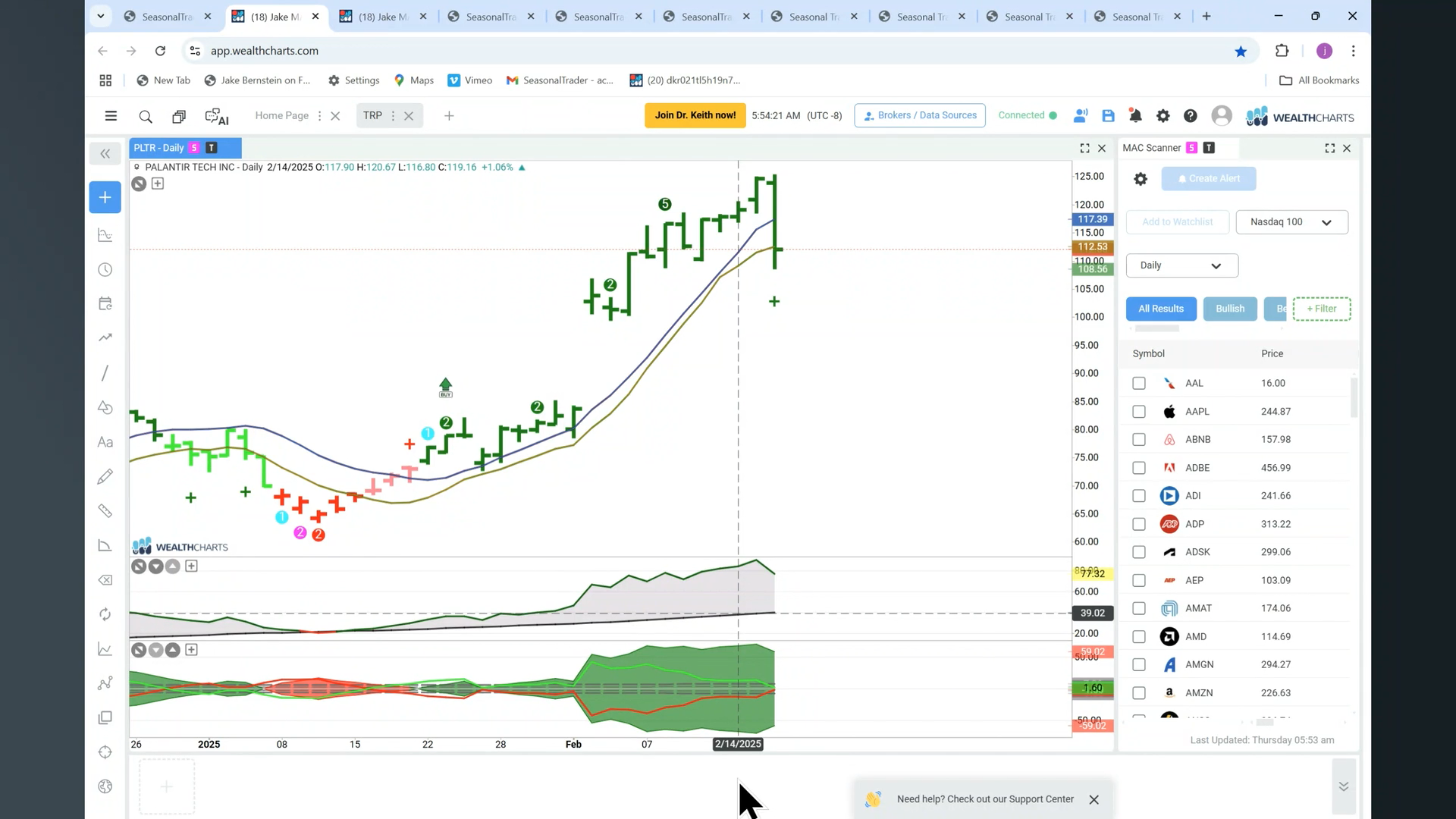
Task: Select the eraser delete tool
Action: point(105,580)
